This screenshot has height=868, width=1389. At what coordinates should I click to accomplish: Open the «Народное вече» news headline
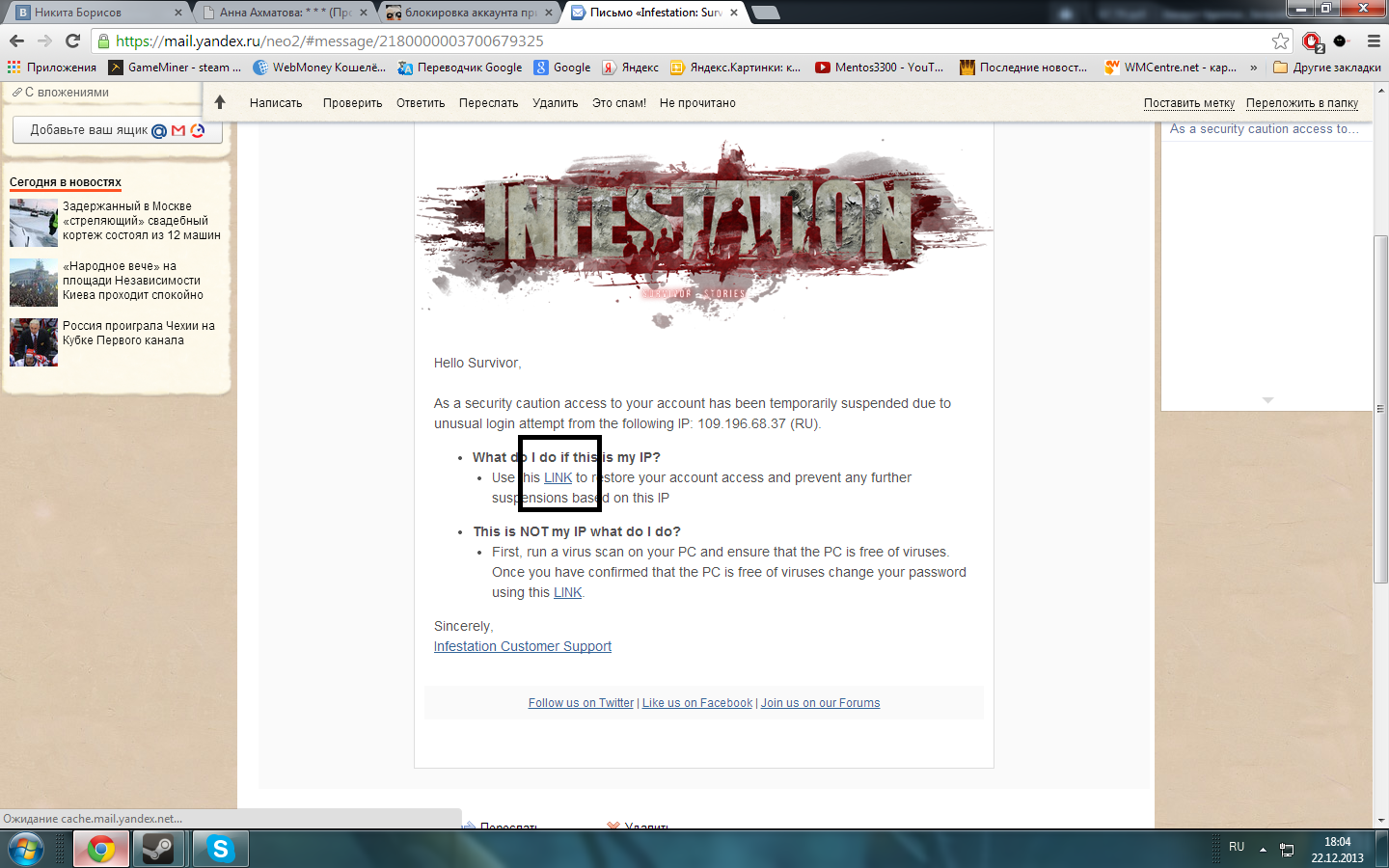(x=133, y=281)
